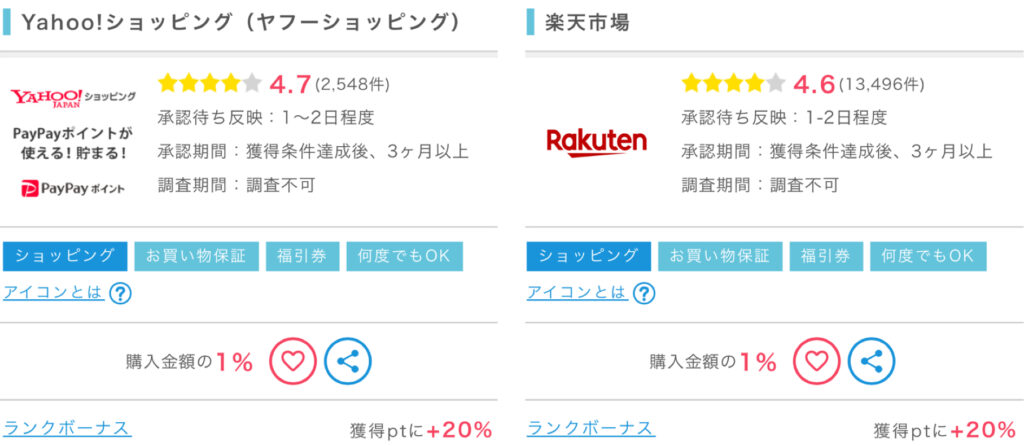Favorite Rakuten Ichiba with the heart icon

(x=816, y=360)
